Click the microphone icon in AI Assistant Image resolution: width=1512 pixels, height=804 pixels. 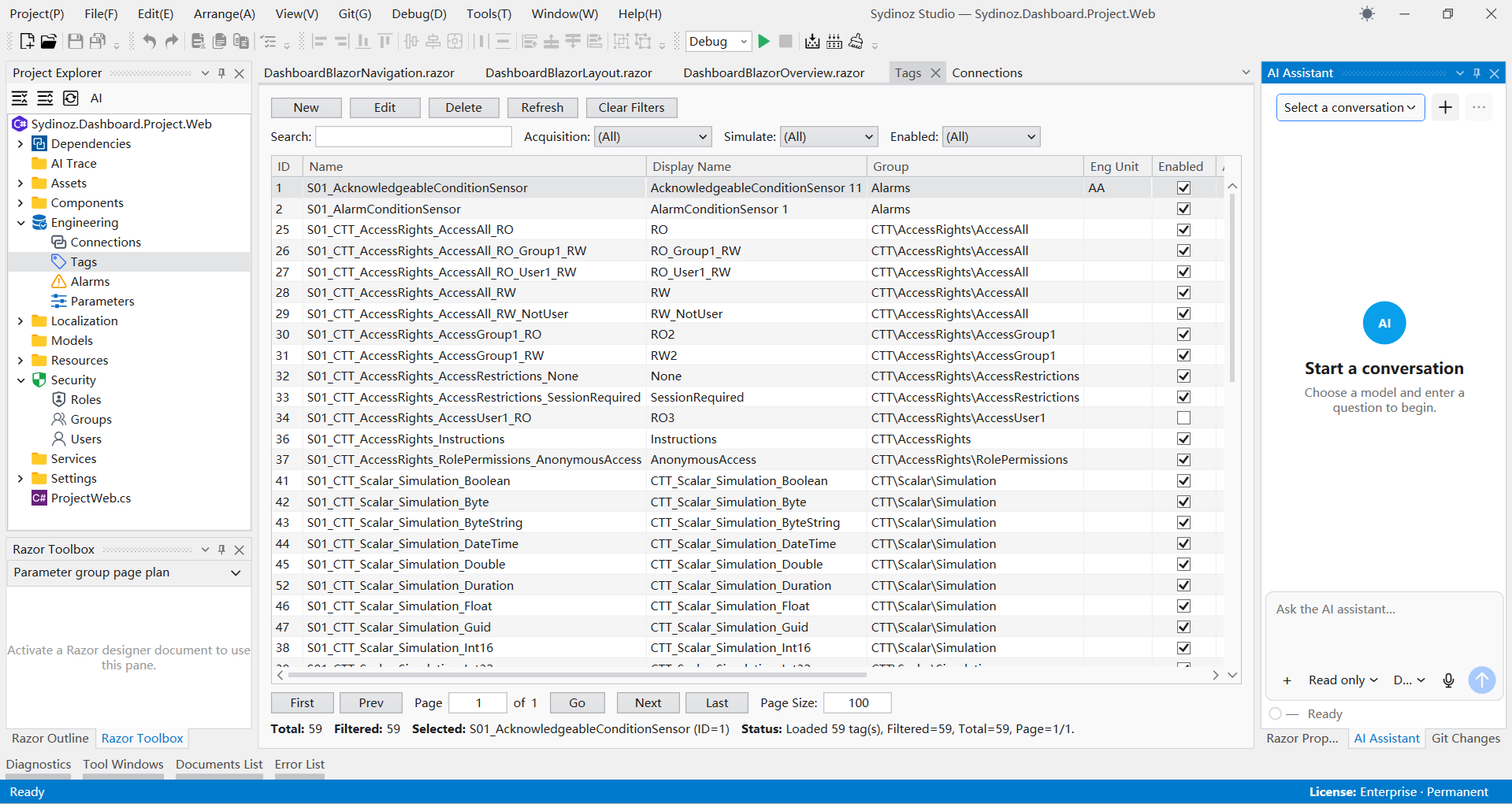[1448, 680]
